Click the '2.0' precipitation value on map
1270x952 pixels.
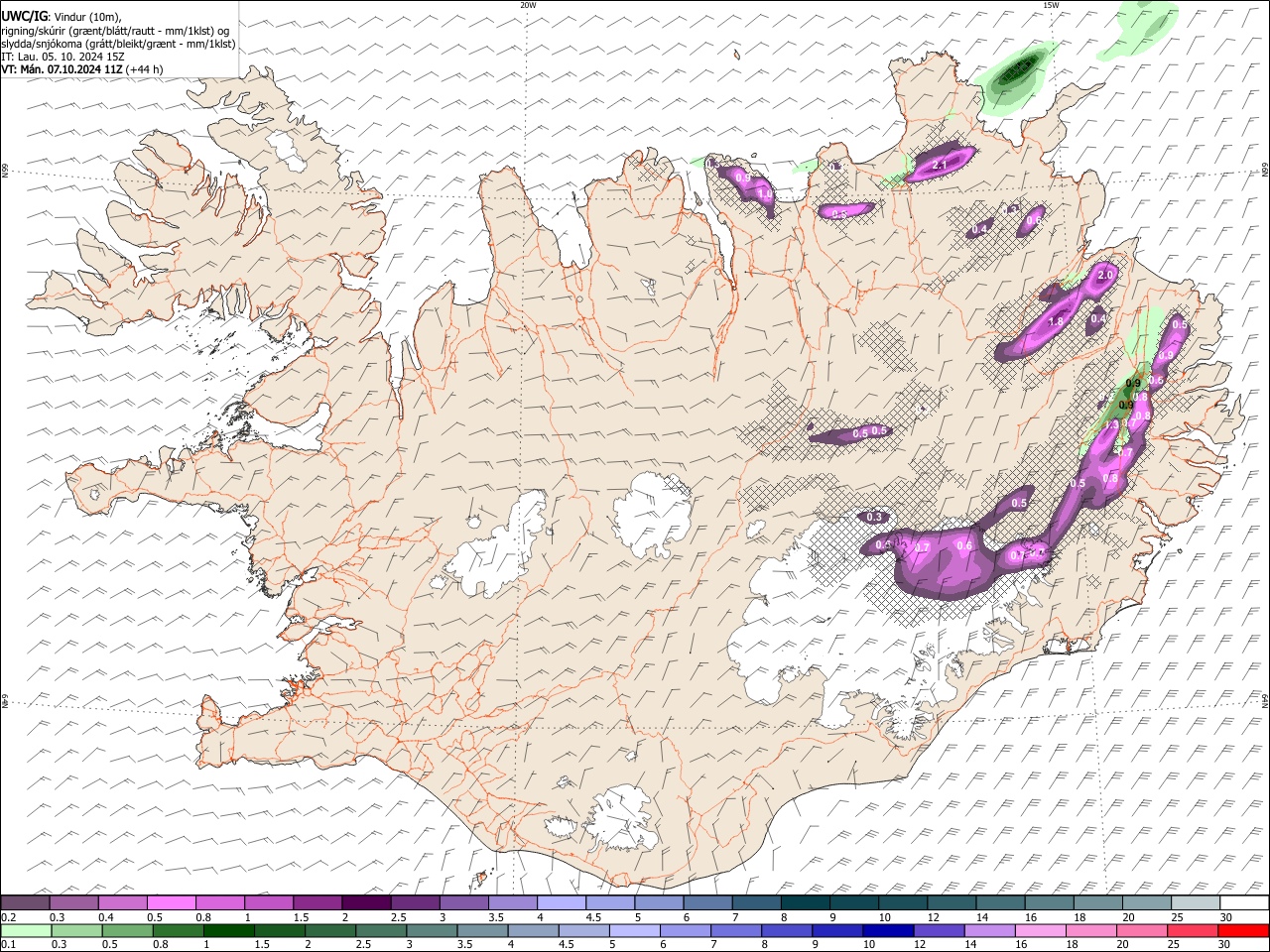click(x=1106, y=275)
